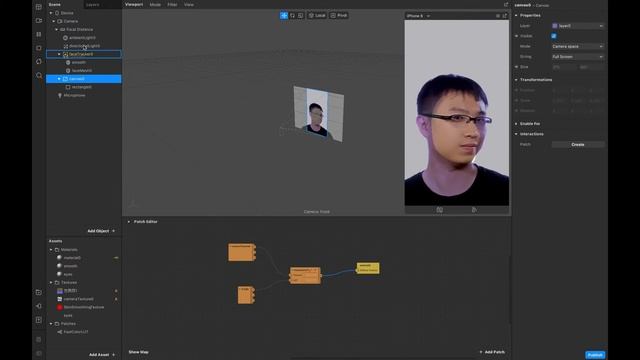The width and height of the screenshot is (640, 360).
Task: Collapse the Patches folder in Assets
Action: 51,324
